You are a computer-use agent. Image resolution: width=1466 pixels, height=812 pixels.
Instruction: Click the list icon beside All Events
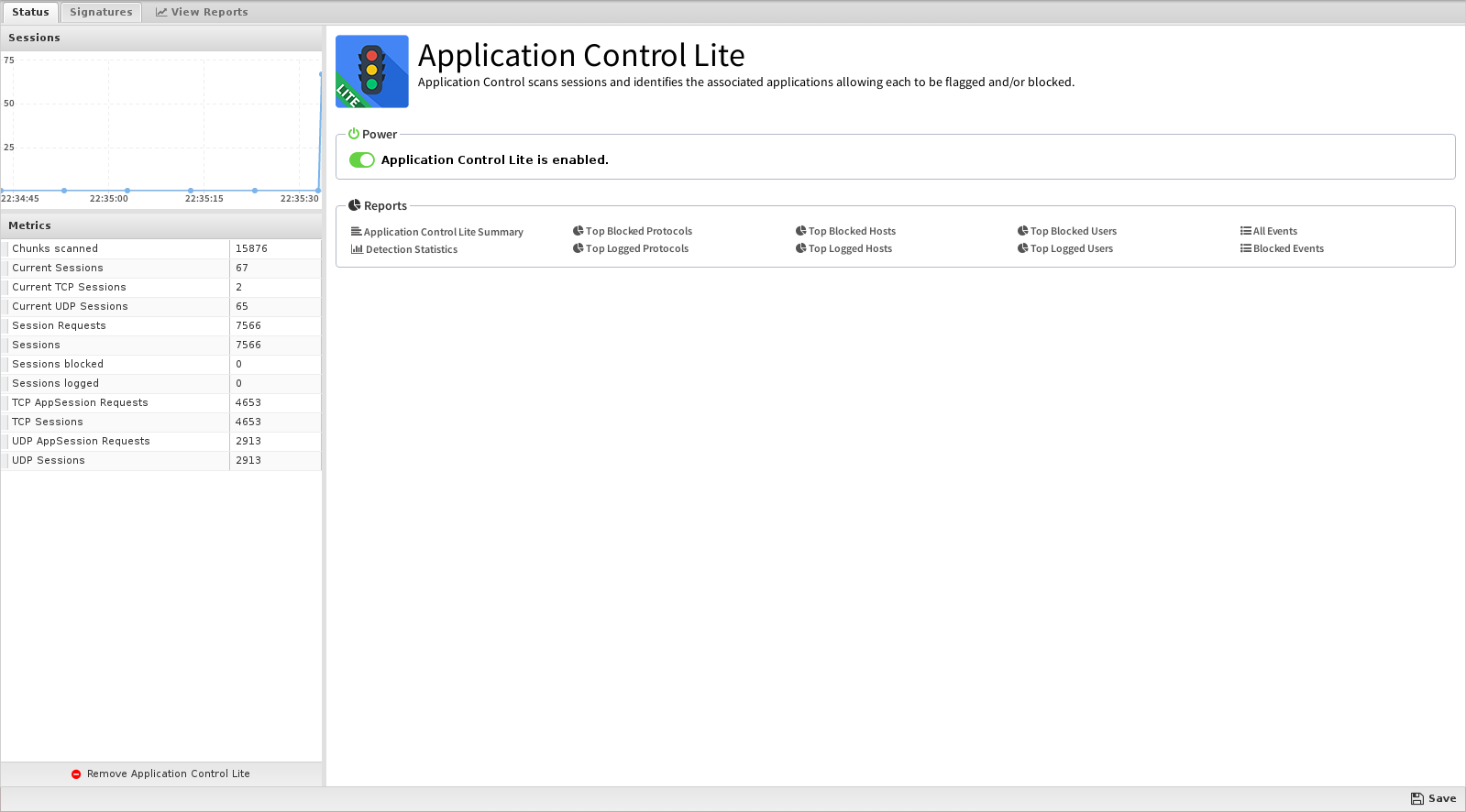[x=1246, y=231]
